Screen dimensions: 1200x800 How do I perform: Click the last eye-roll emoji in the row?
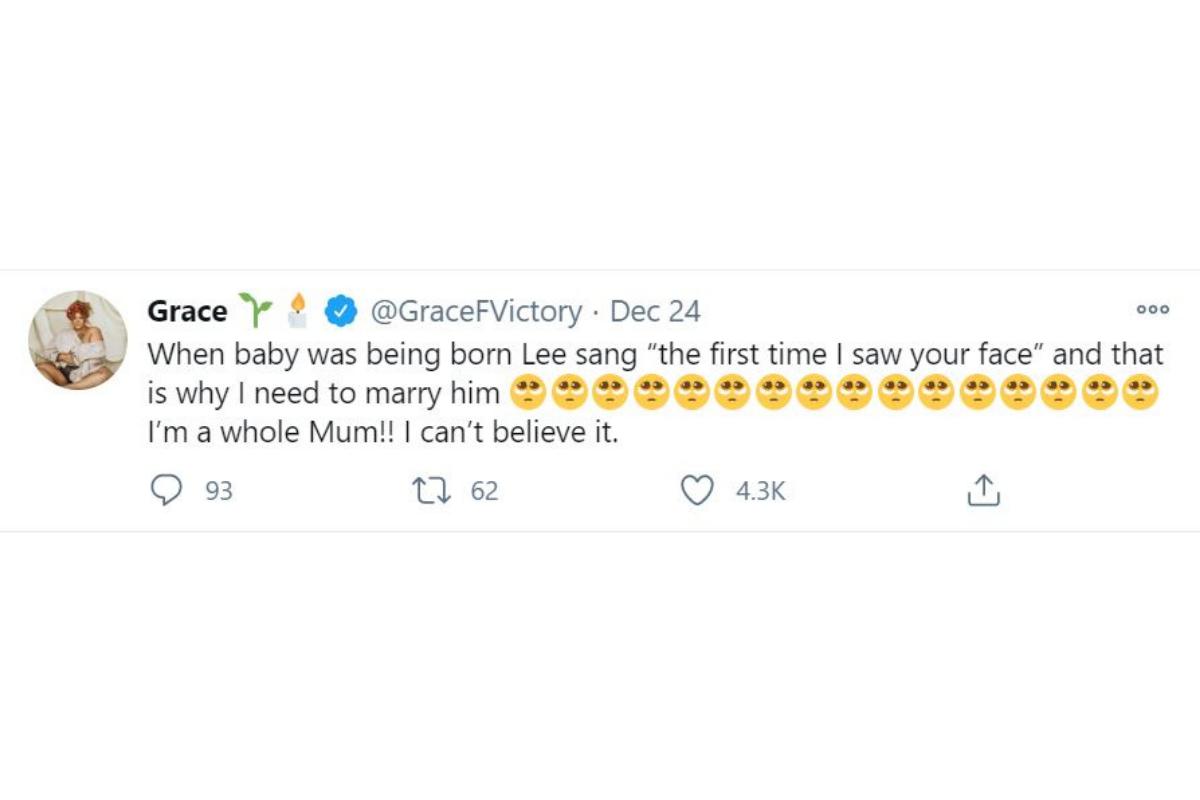pos(1140,393)
